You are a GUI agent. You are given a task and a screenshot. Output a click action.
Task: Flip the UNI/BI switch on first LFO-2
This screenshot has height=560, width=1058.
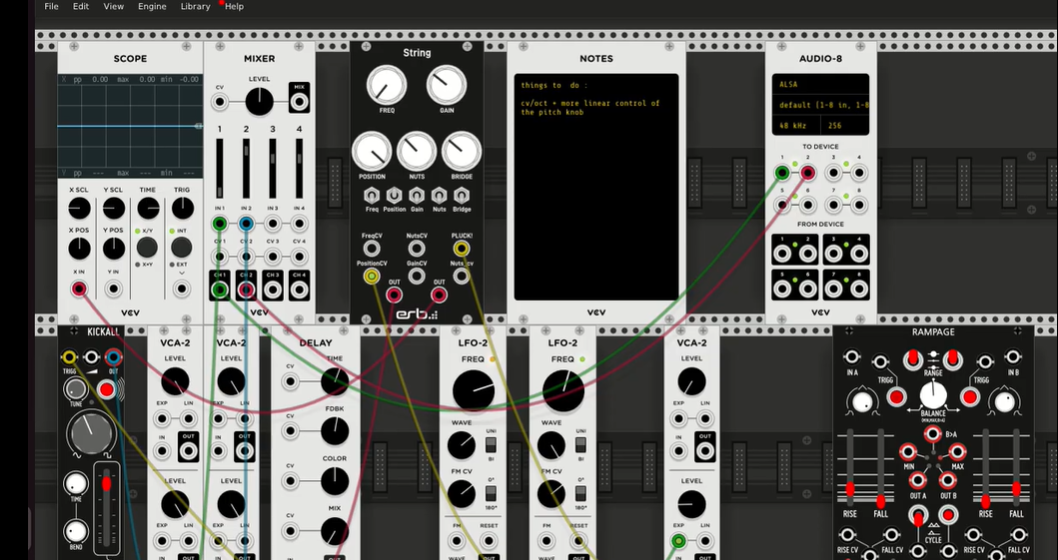click(490, 444)
